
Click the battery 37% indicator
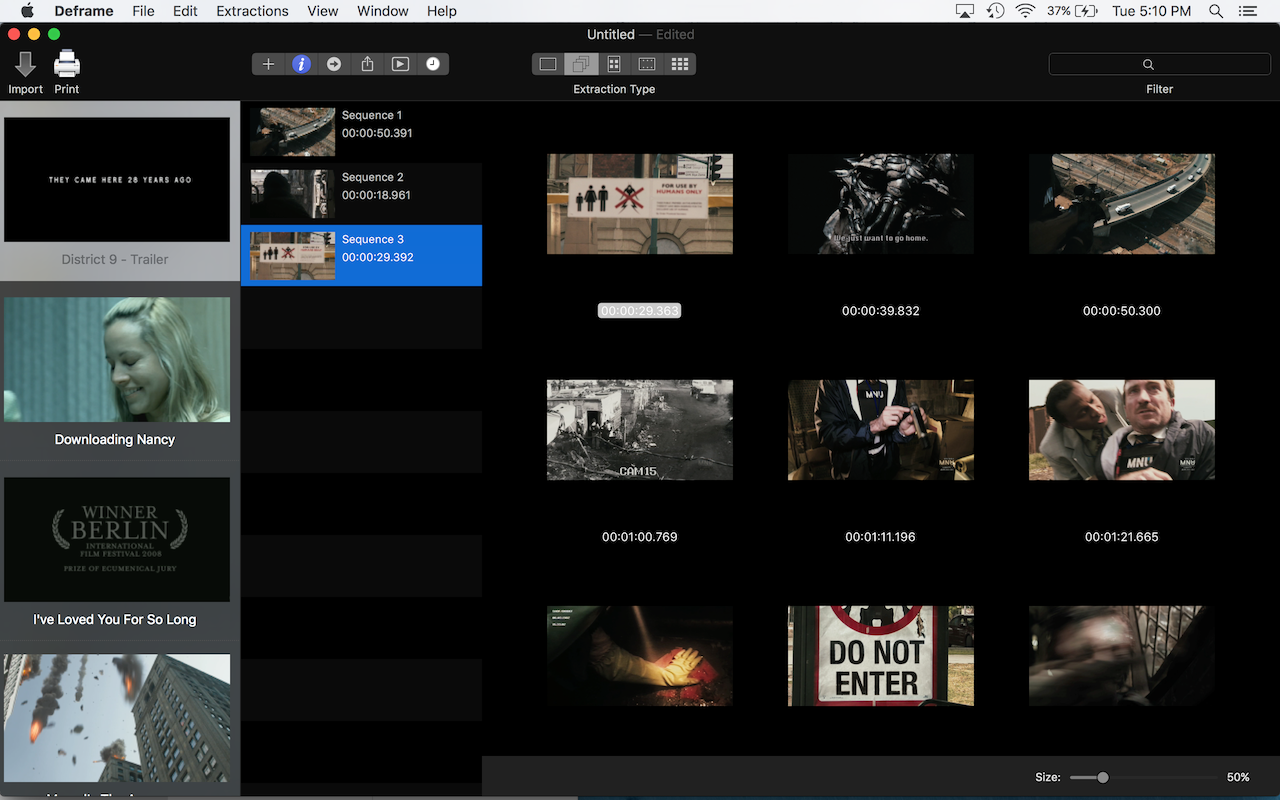tap(1072, 11)
